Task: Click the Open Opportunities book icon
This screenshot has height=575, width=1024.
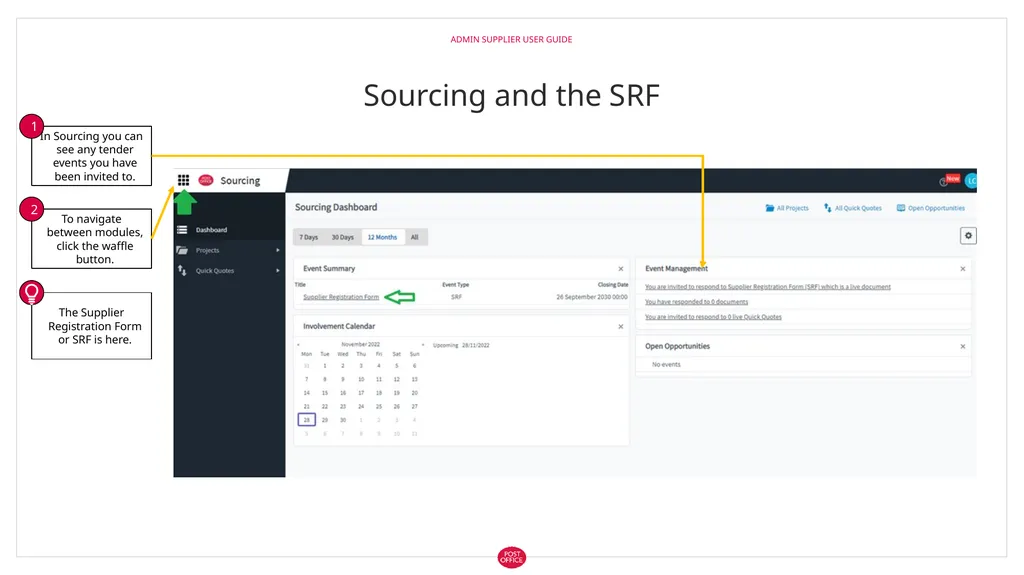Action: point(901,208)
